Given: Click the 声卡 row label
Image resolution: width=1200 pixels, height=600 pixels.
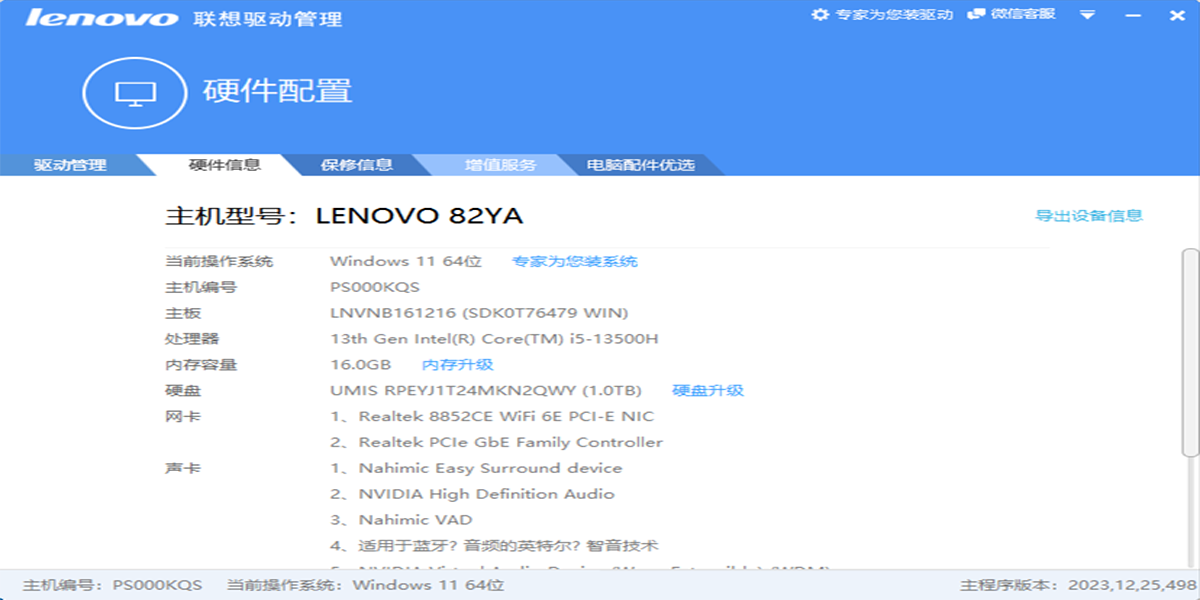Looking at the screenshot, I should click(183, 469).
